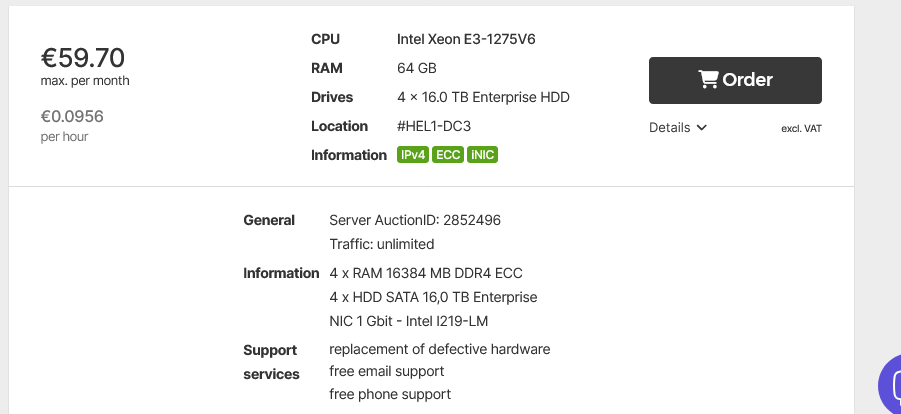Click the Server AuctionID 2852496 text
The height and width of the screenshot is (414, 901).
[415, 220]
